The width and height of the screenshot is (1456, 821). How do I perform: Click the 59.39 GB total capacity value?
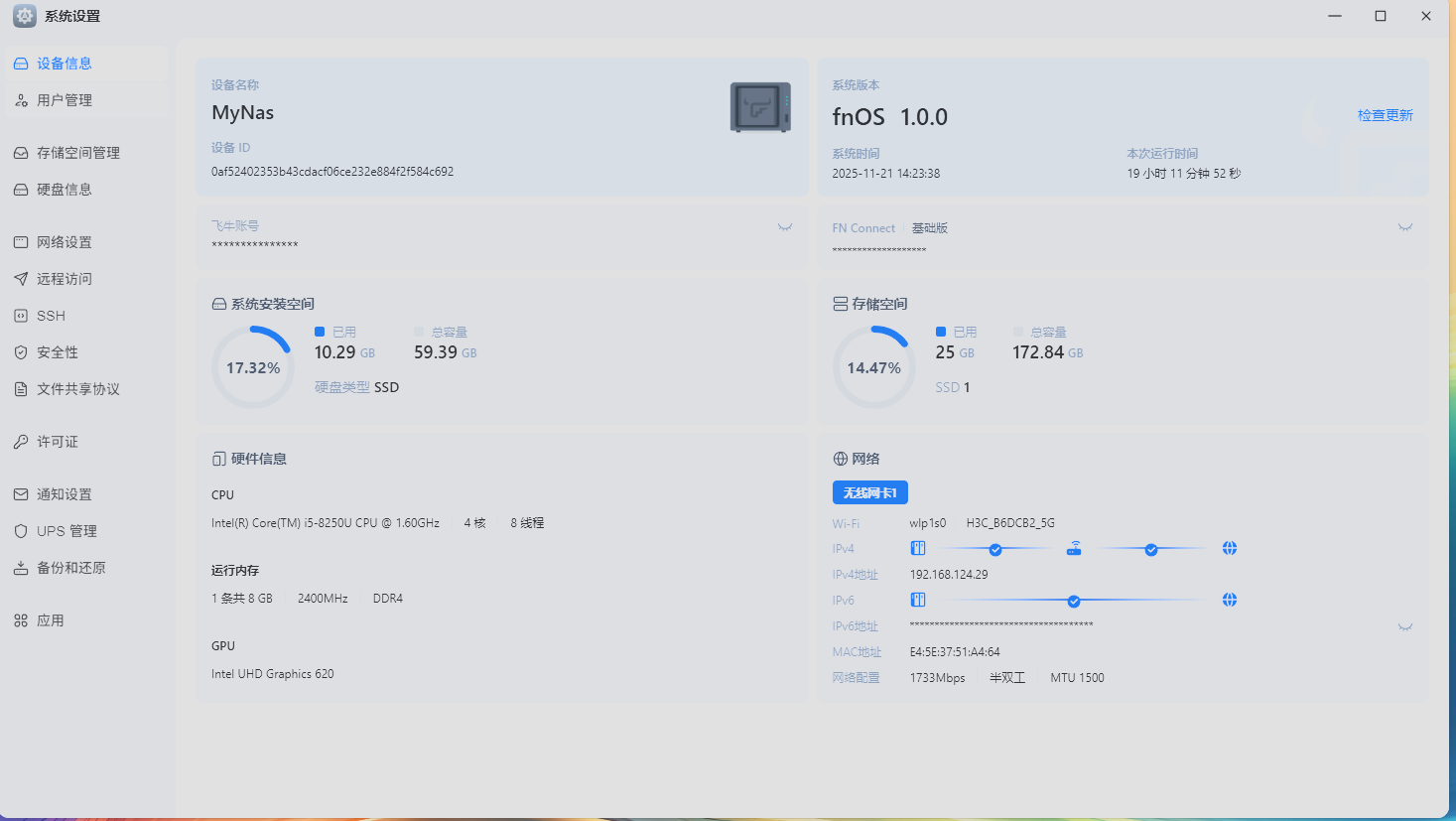[x=446, y=352]
